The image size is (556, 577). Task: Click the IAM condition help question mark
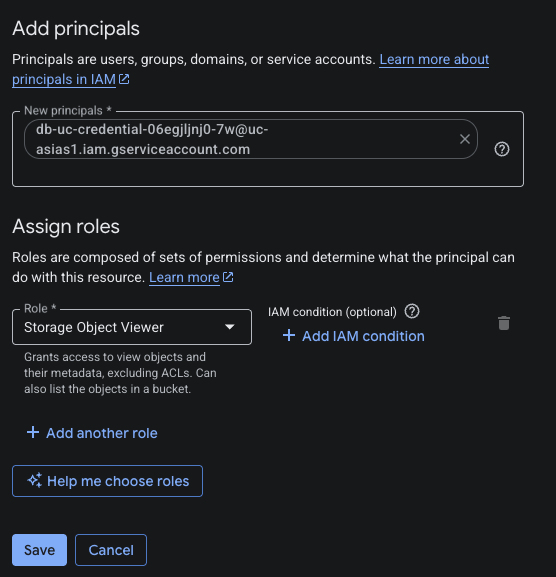412,311
